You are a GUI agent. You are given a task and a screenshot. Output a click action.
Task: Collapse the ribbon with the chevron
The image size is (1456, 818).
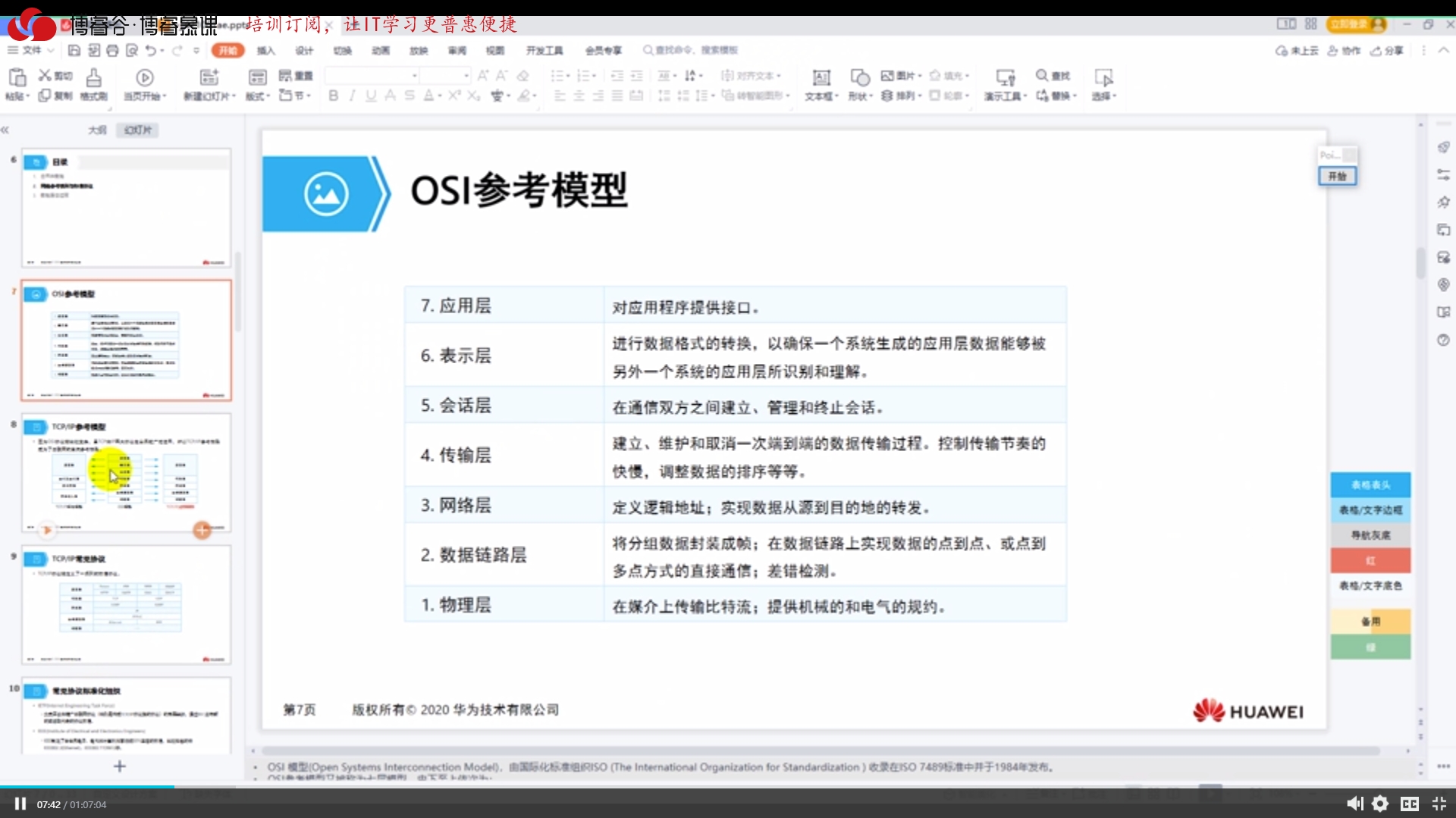pyautogui.click(x=1444, y=50)
